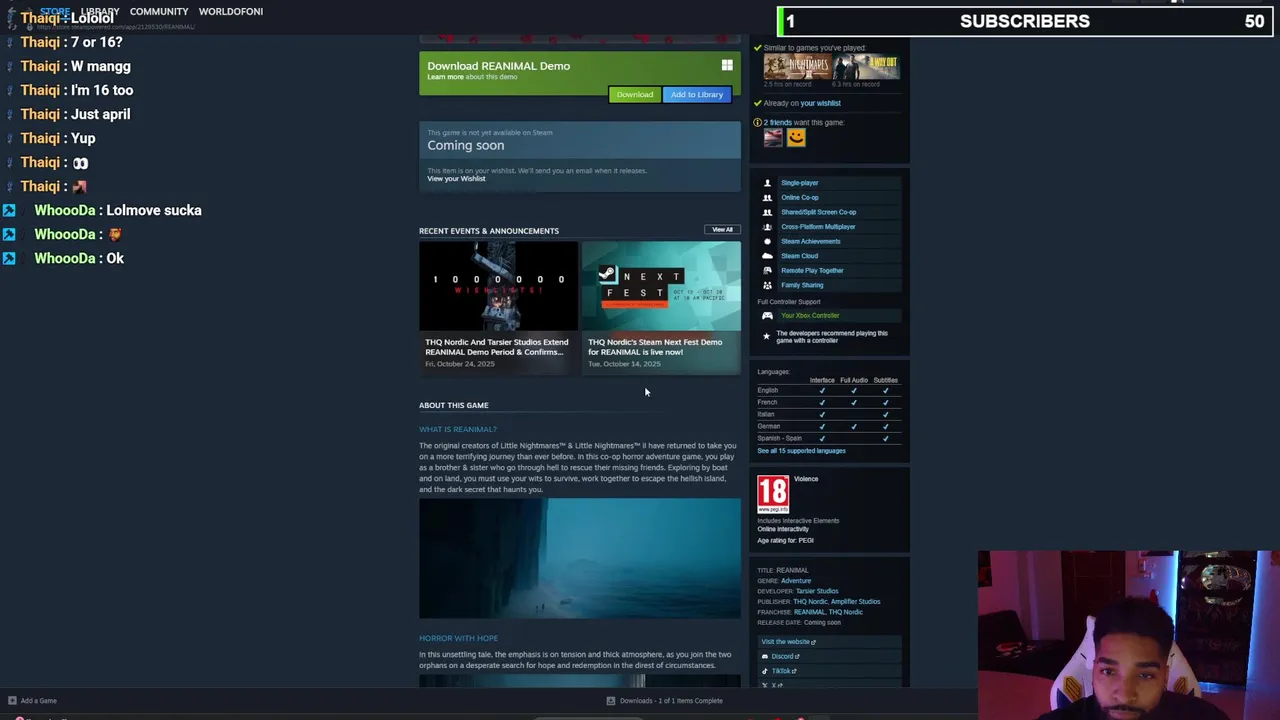This screenshot has height=720, width=1280.
Task: Click the Your Xbox Controller label
Action: coord(810,316)
